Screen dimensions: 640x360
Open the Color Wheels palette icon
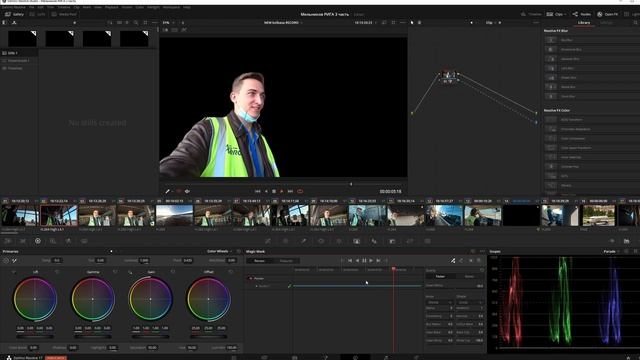[x=38, y=241]
